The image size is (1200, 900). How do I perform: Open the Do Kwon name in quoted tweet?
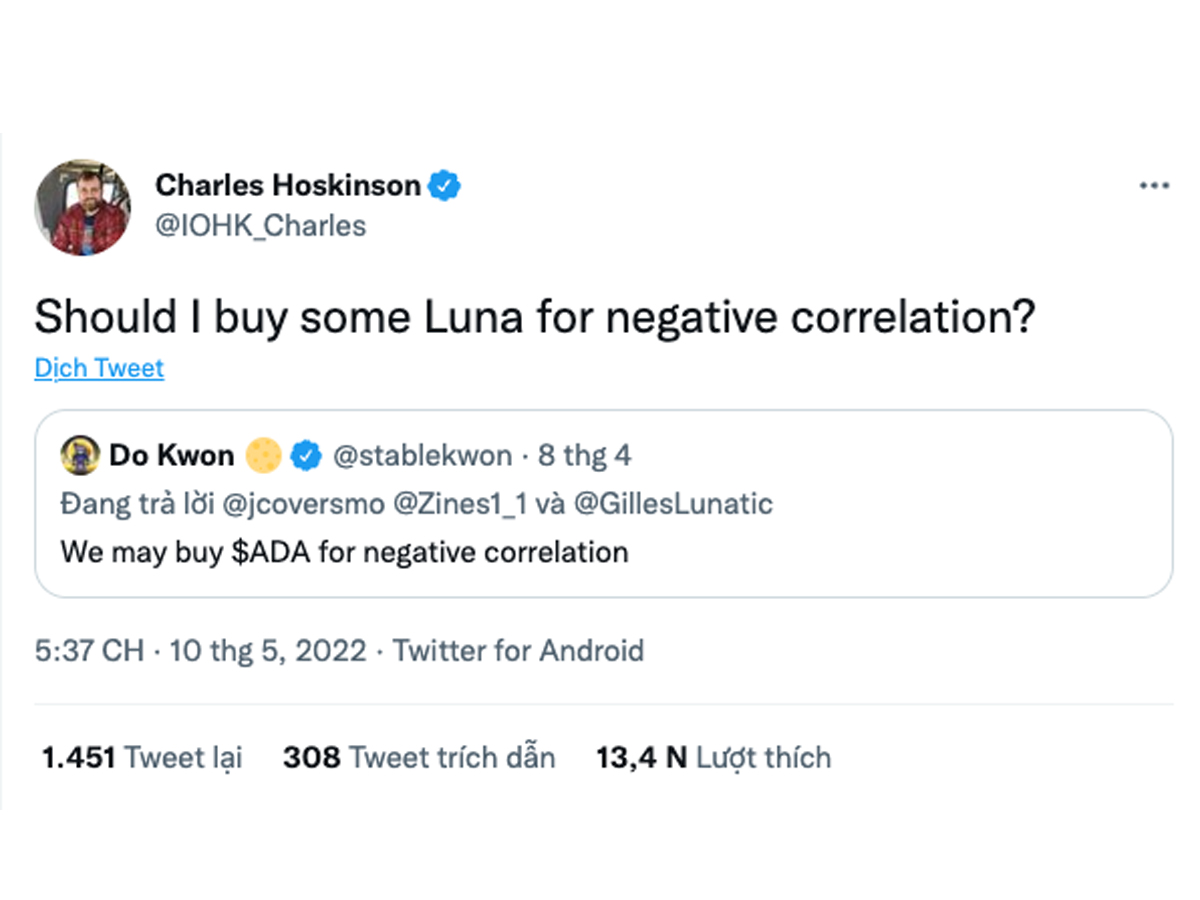[171, 457]
